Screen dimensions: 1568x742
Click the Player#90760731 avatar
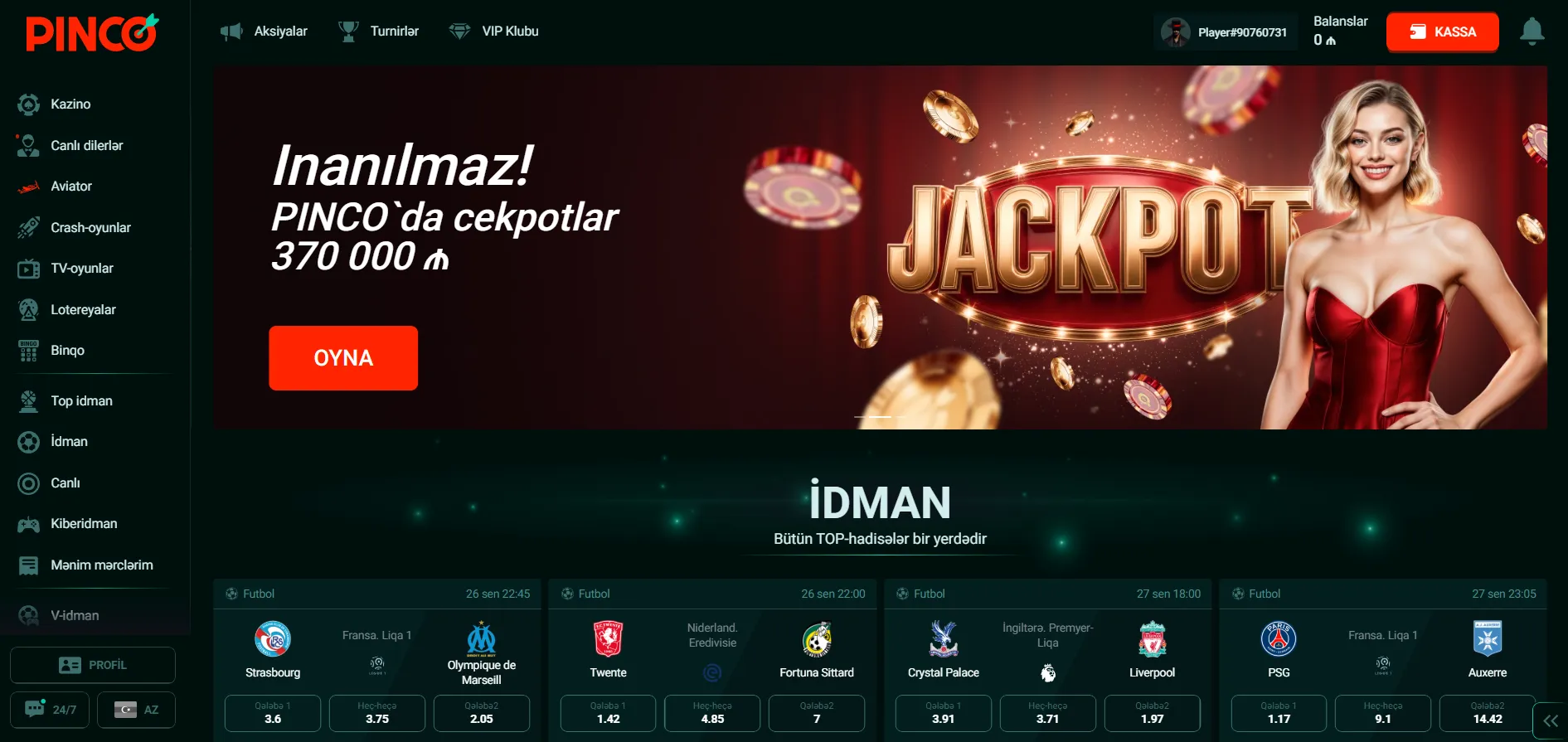tap(1175, 32)
